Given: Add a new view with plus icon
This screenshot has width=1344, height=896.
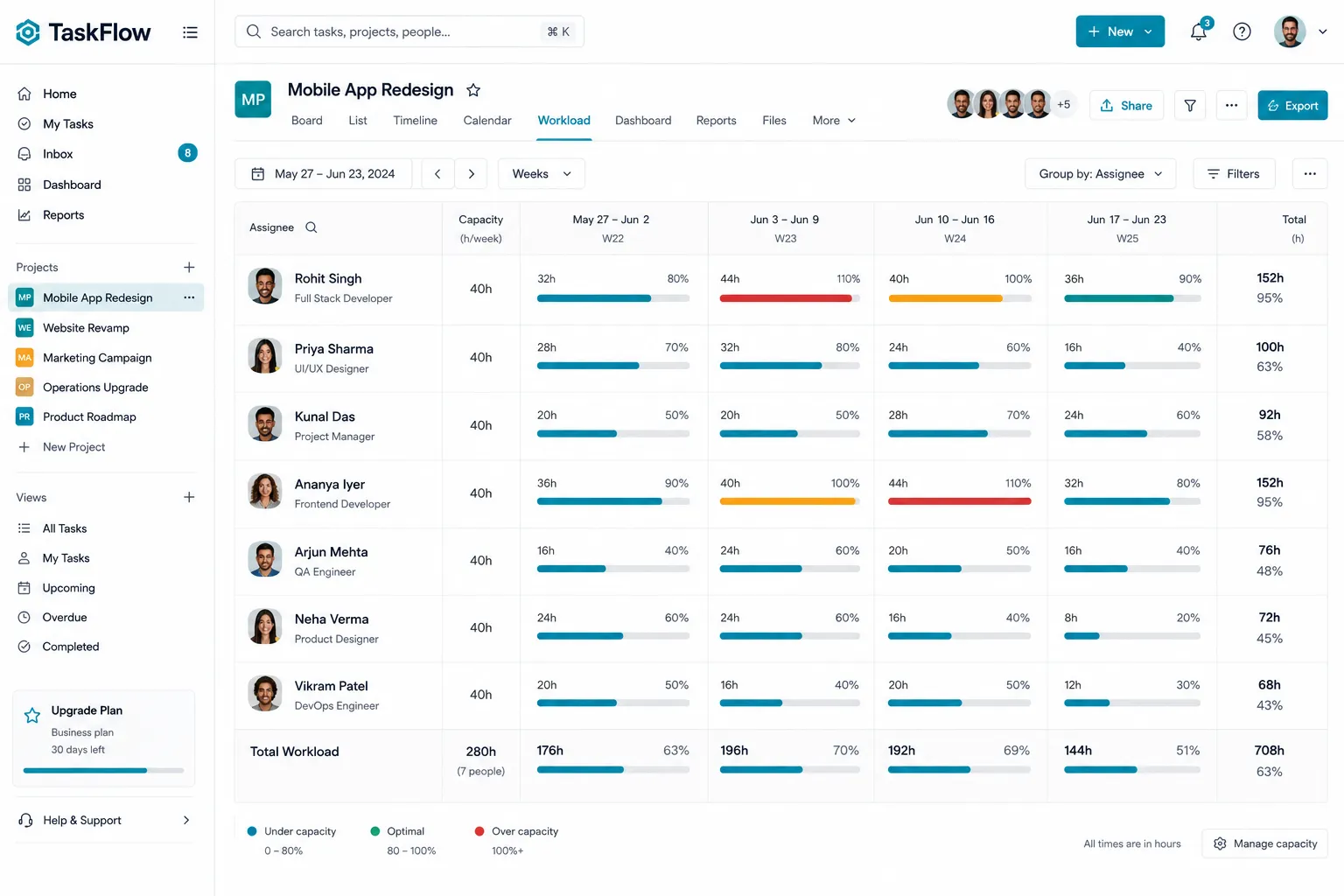Looking at the screenshot, I should 189,497.
